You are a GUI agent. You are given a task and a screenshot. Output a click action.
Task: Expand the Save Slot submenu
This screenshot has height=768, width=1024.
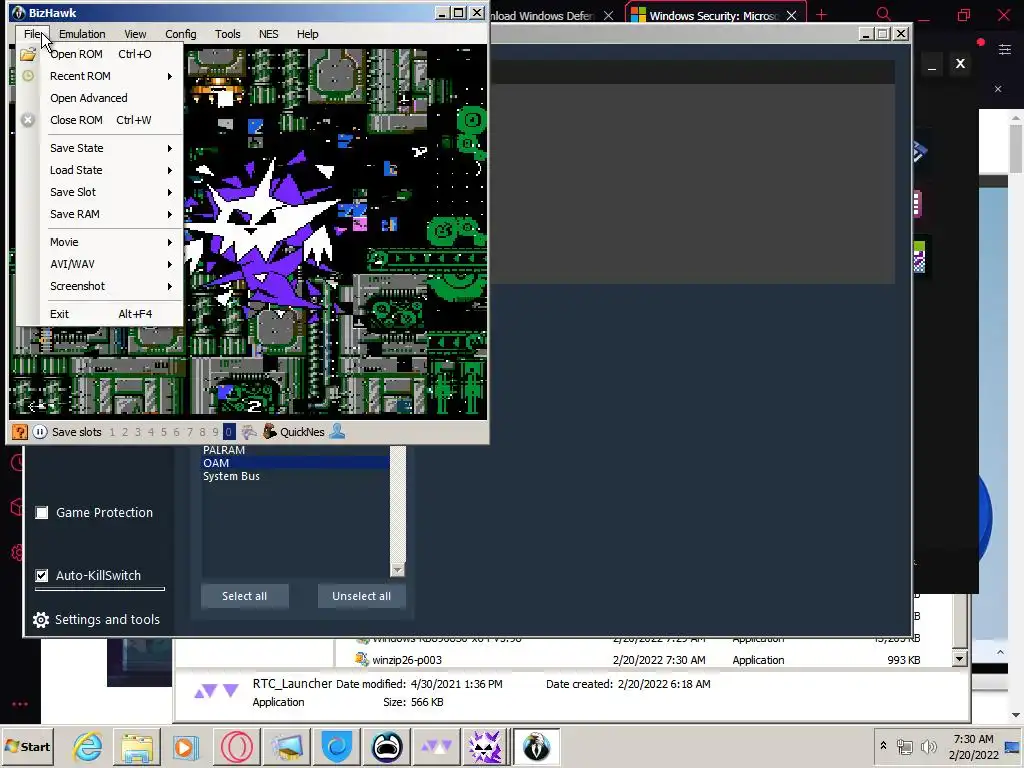[99, 192]
